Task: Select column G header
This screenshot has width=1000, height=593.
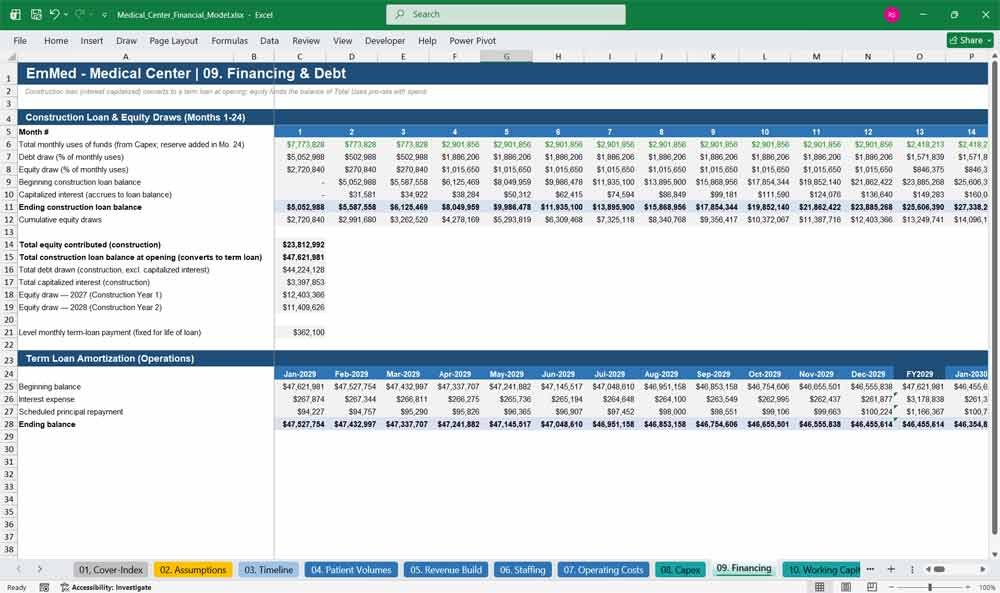Action: click(x=506, y=57)
